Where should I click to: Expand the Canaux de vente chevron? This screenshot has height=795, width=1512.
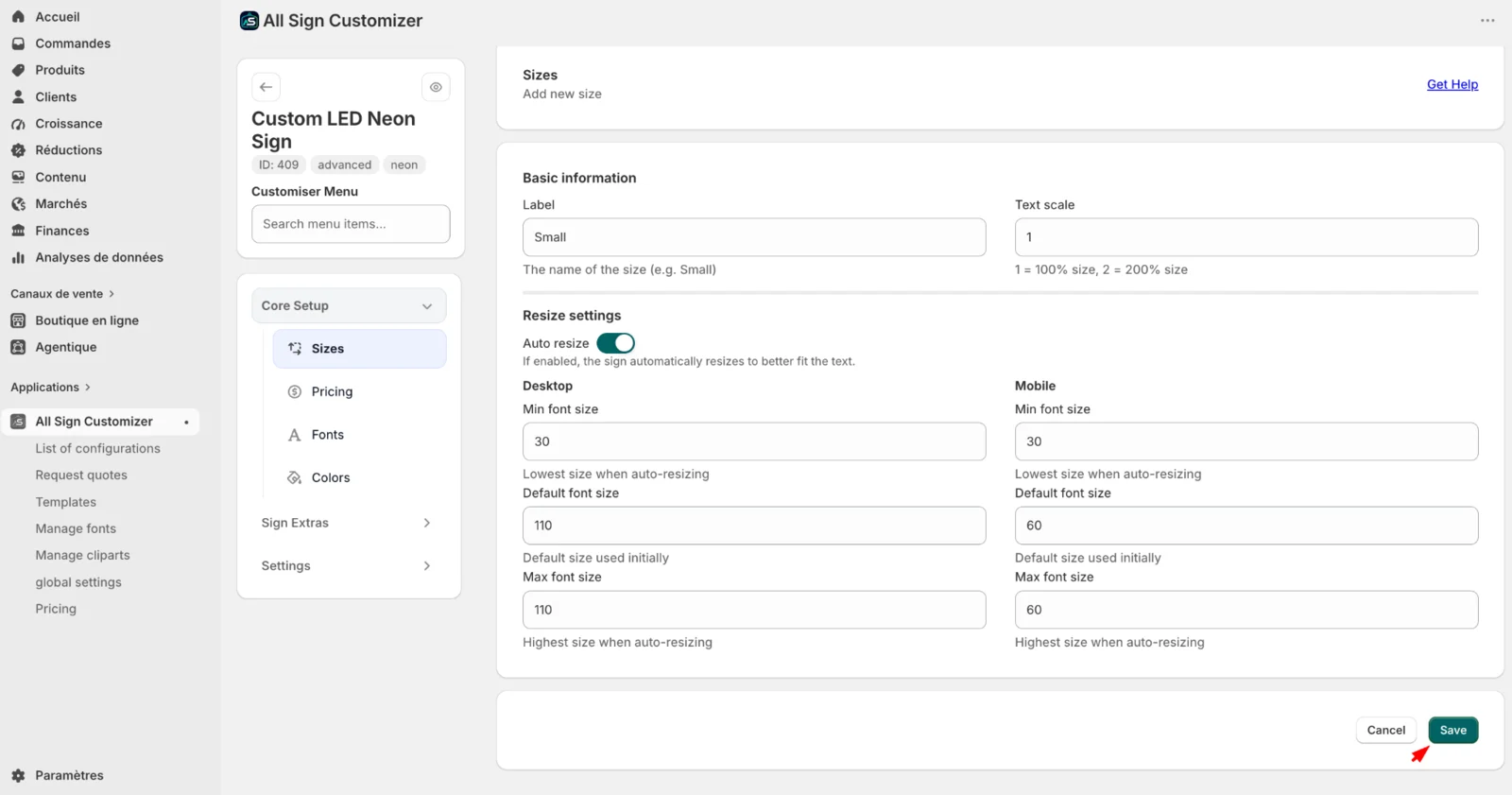tap(112, 294)
